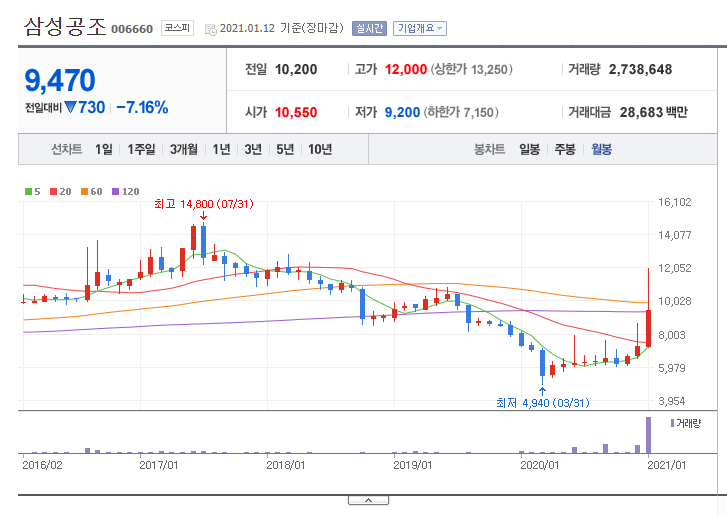Screen dimensions: 727x516
Task: Click the down-triangle icon beside 730
Action: point(70,108)
